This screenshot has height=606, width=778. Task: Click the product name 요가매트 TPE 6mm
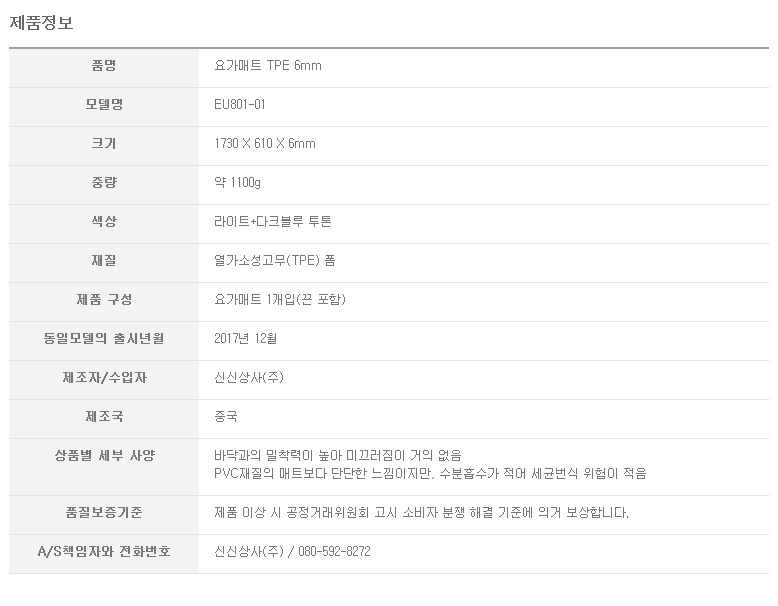268,66
